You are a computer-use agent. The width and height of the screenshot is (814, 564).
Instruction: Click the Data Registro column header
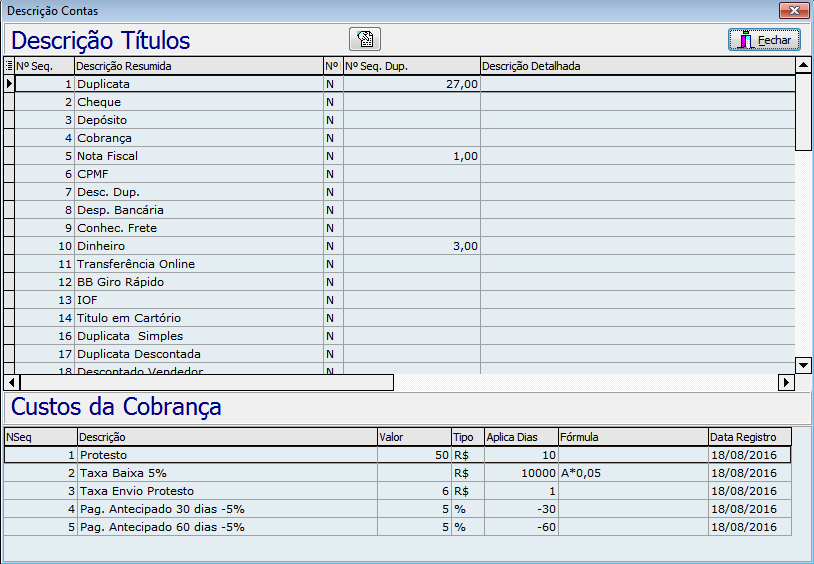point(750,437)
